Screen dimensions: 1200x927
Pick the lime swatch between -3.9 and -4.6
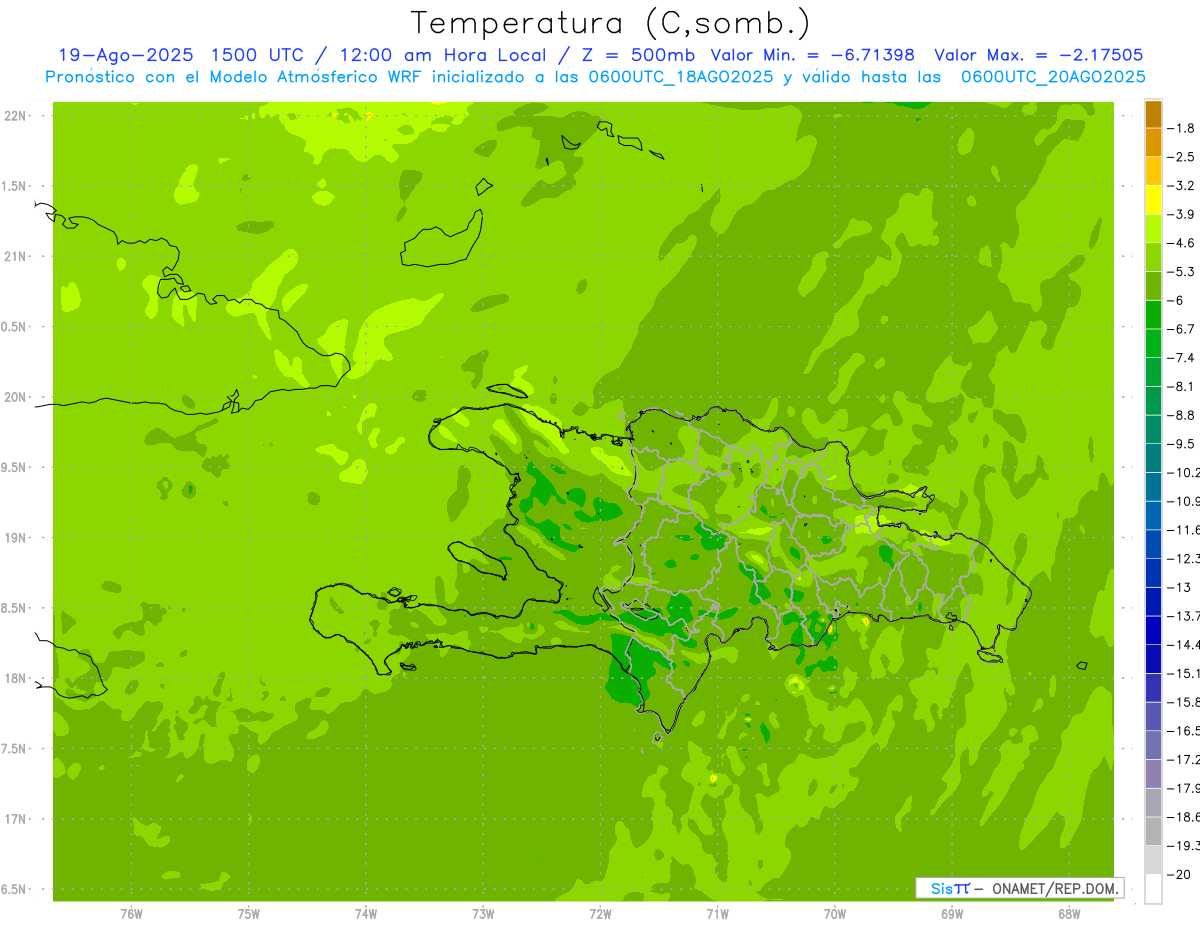click(1153, 229)
